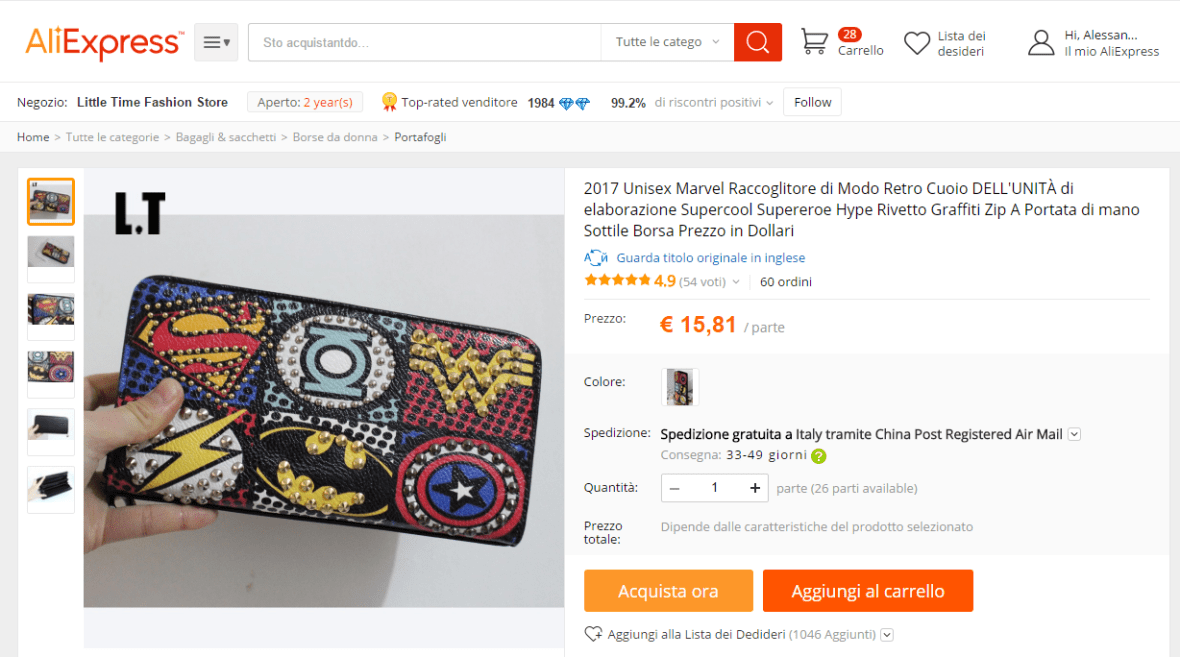Click 'Aggiungi al carrello' button

tap(867, 591)
